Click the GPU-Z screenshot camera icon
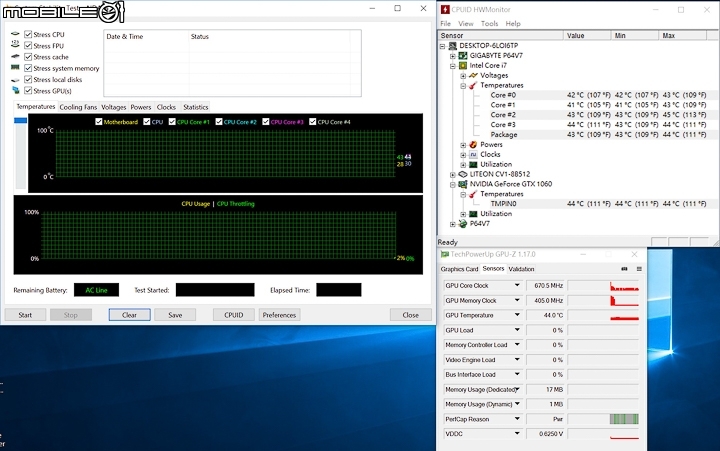This screenshot has width=720, height=451. (624, 269)
